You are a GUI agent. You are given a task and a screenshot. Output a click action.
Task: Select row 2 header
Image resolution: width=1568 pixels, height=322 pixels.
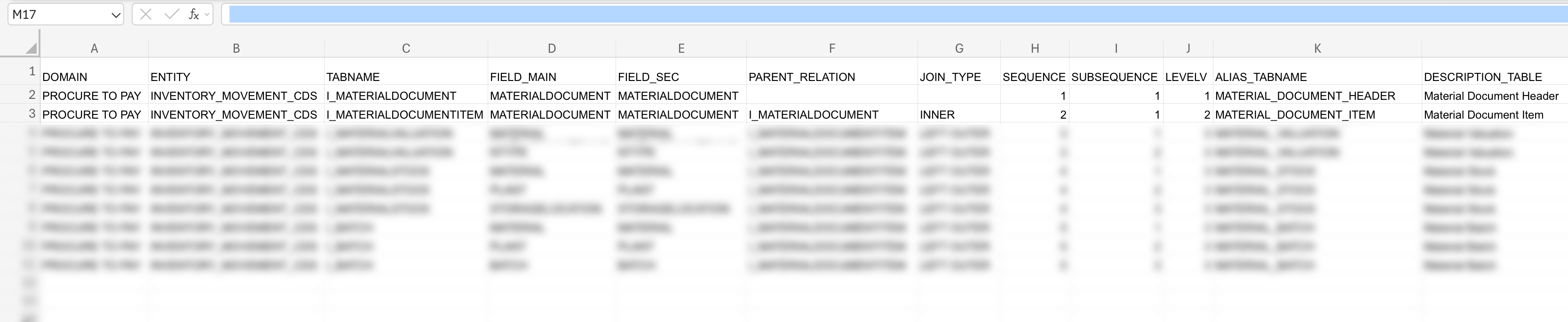click(32, 95)
